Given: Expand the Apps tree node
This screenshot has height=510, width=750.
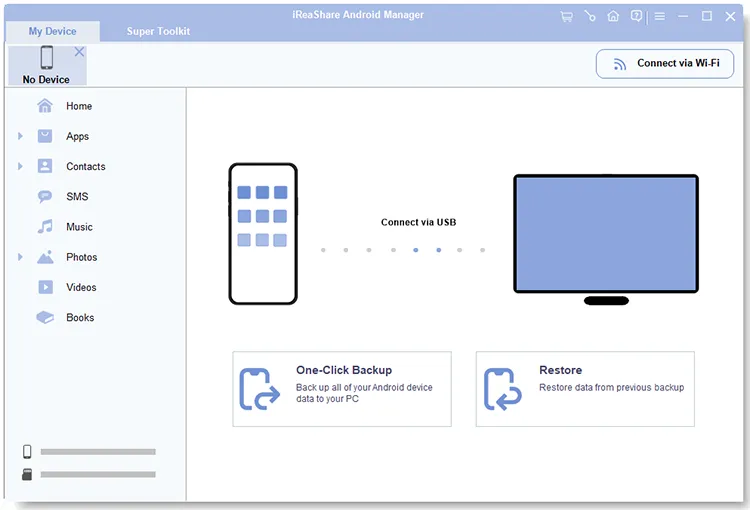Looking at the screenshot, I should pos(20,136).
